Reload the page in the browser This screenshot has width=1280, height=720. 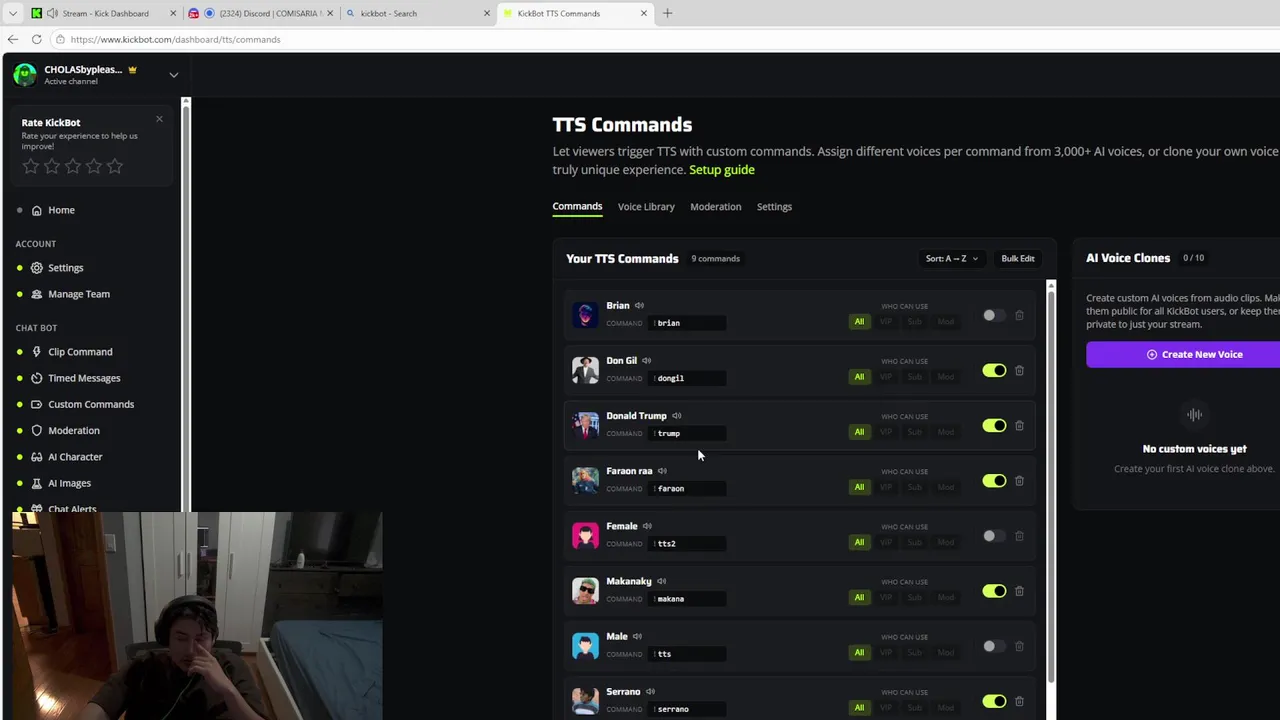[x=36, y=39]
